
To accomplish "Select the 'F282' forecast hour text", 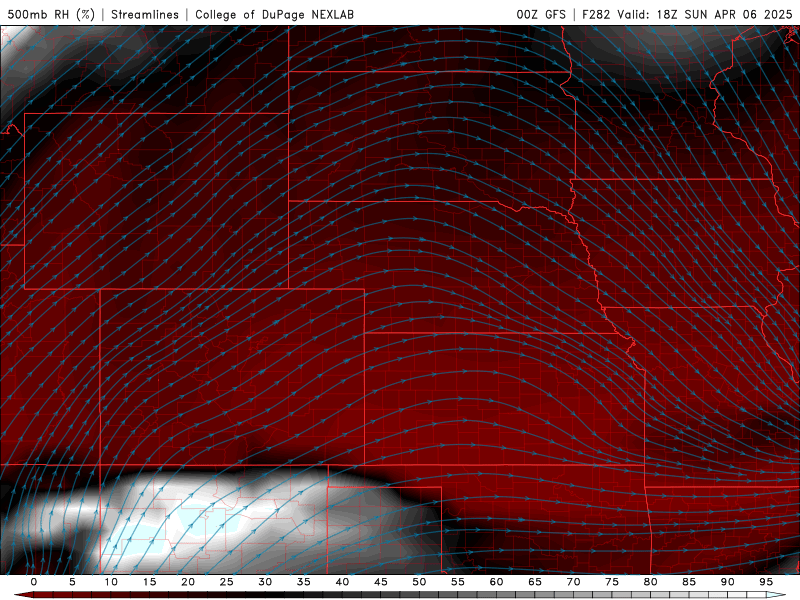I will click(x=596, y=14).
